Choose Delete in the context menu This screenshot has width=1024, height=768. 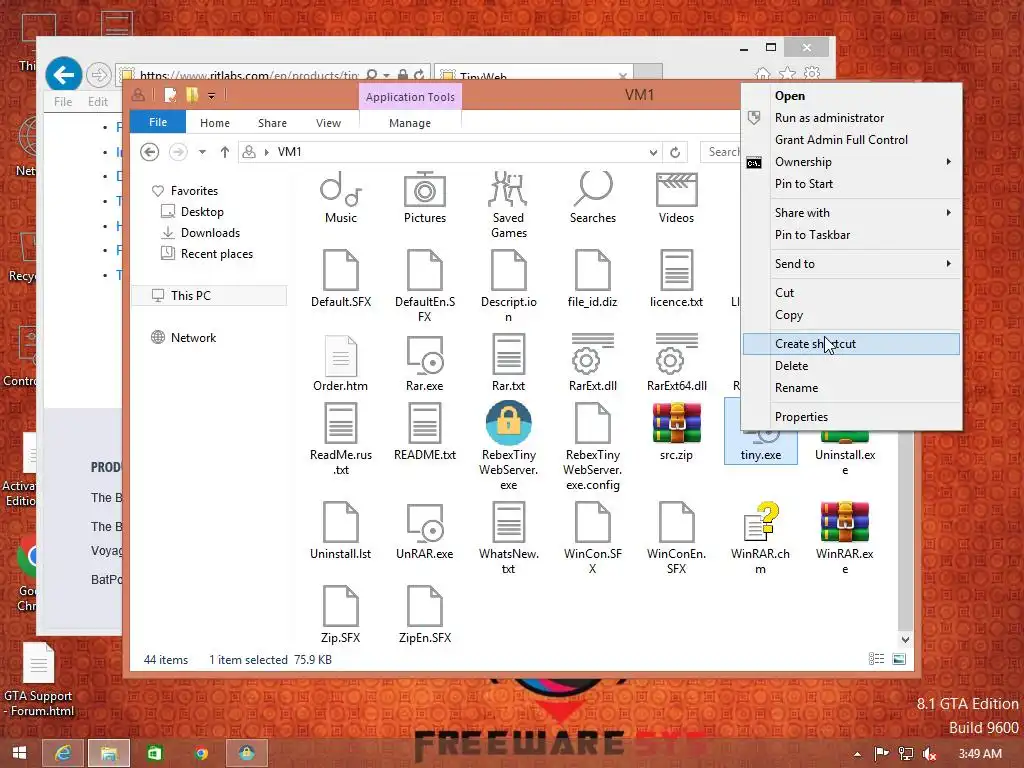click(x=851, y=366)
